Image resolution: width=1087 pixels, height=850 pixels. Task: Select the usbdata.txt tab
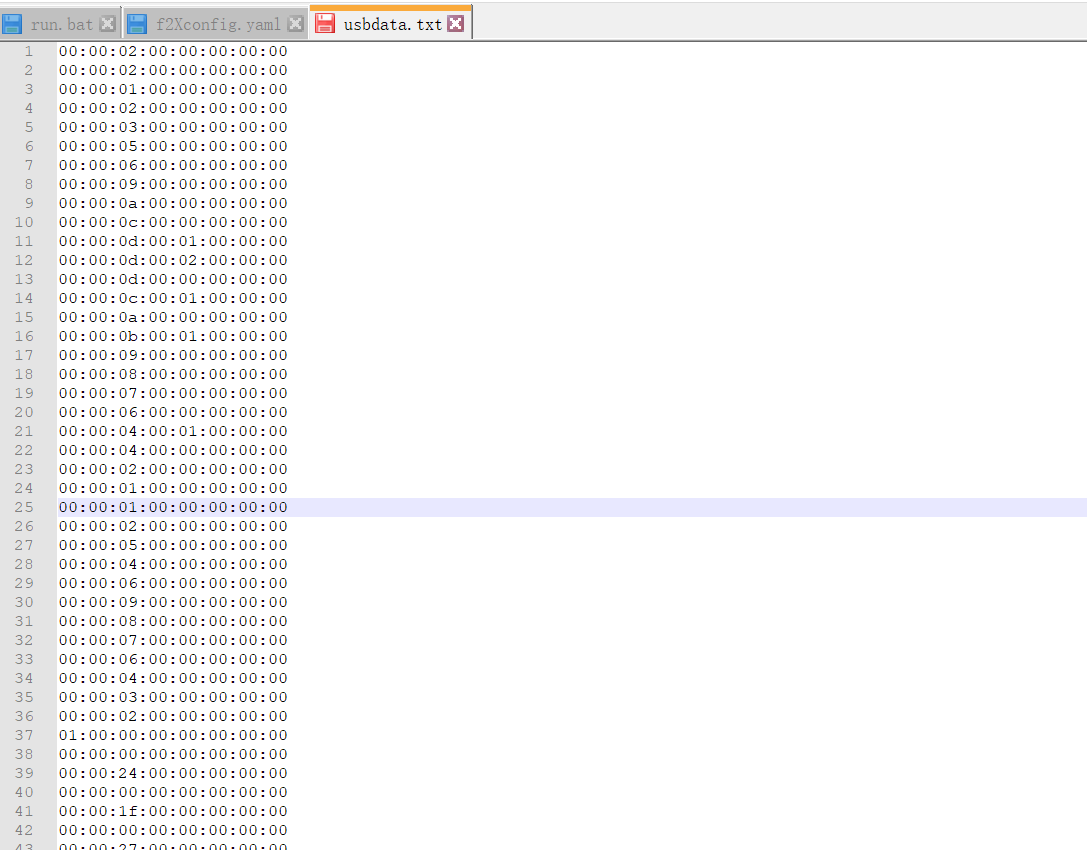392,24
